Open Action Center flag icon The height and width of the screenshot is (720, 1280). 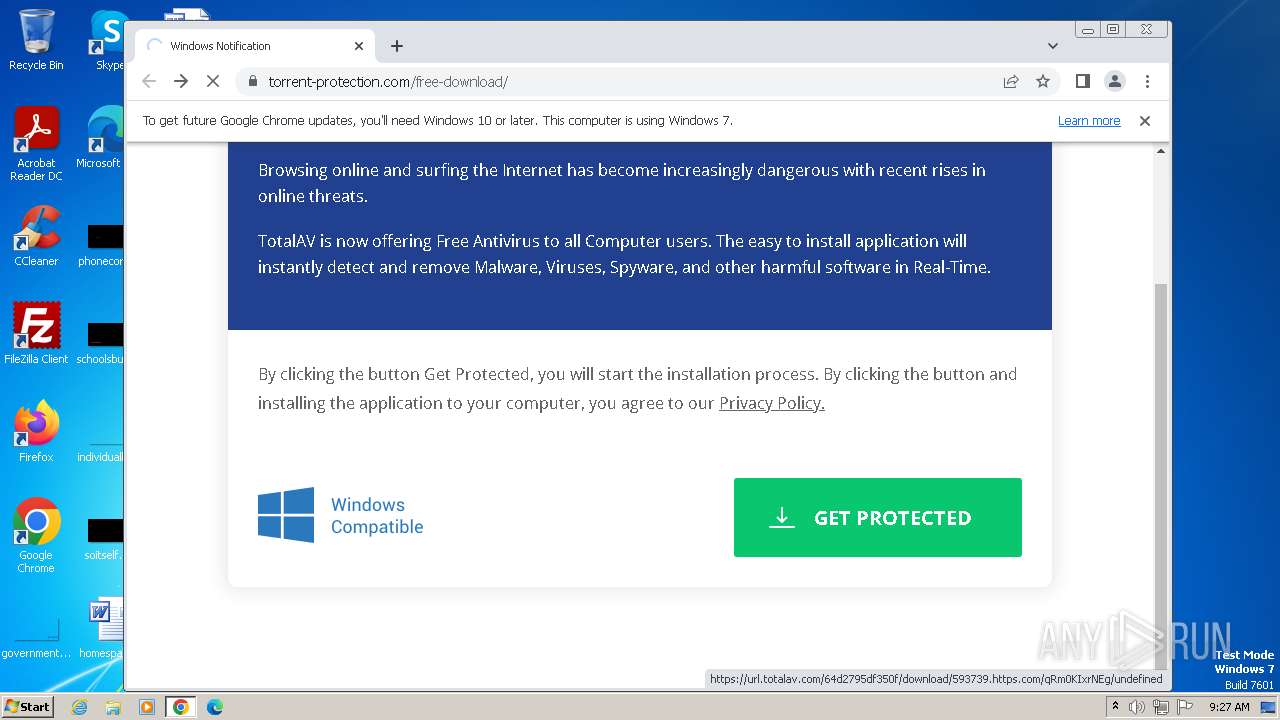[1184, 707]
